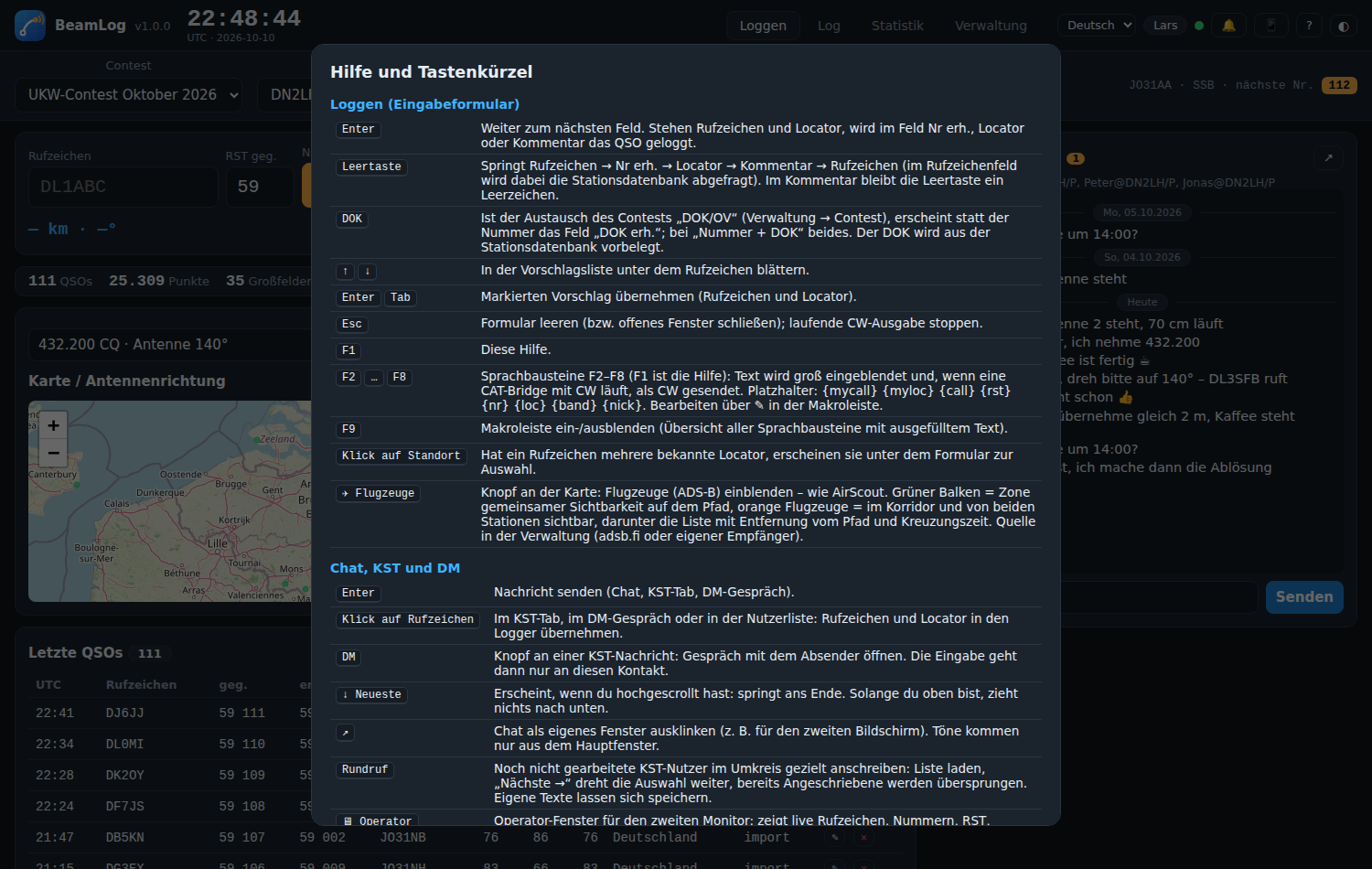
Task: Click the orange chat badge showing 1
Action: coord(1076,158)
